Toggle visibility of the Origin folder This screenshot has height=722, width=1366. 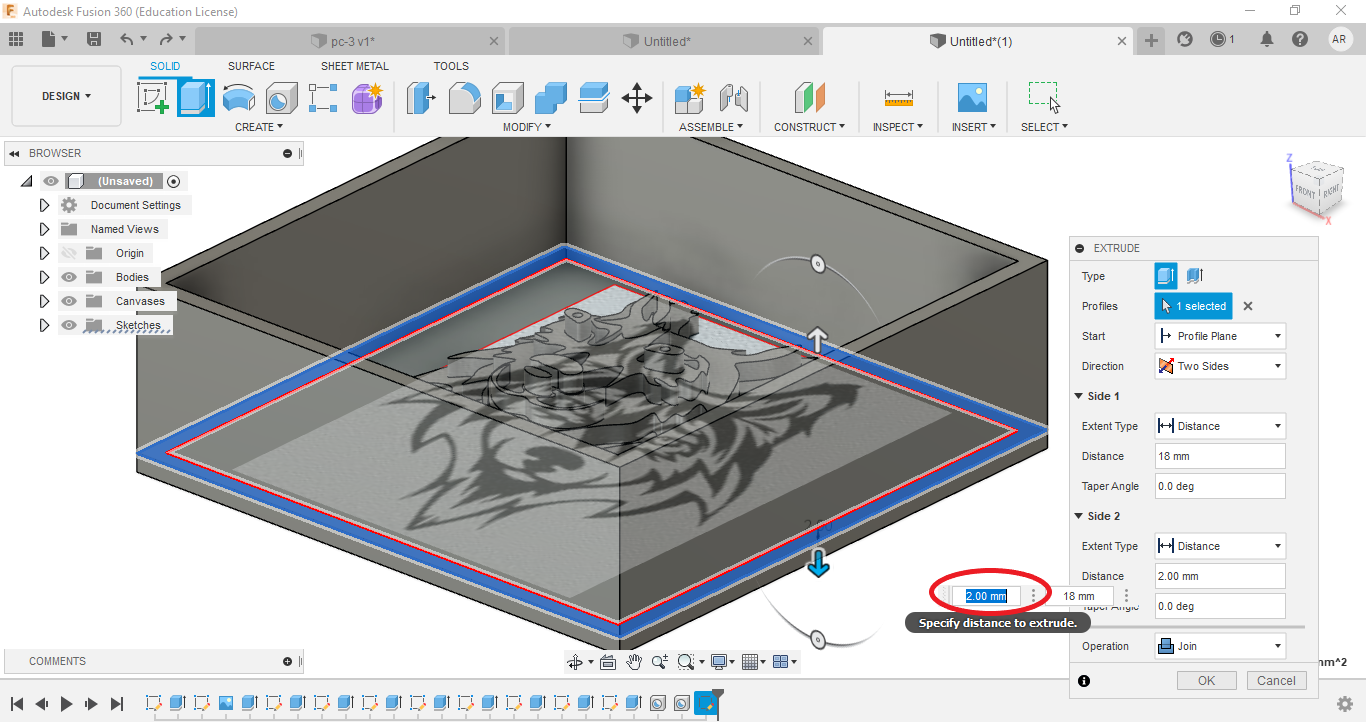(x=69, y=253)
